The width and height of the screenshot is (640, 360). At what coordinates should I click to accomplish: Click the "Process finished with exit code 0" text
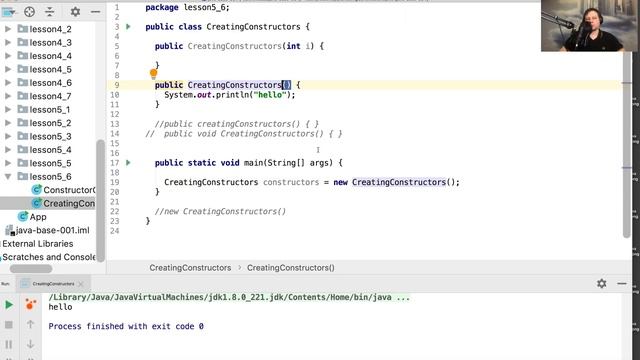tap(126, 326)
